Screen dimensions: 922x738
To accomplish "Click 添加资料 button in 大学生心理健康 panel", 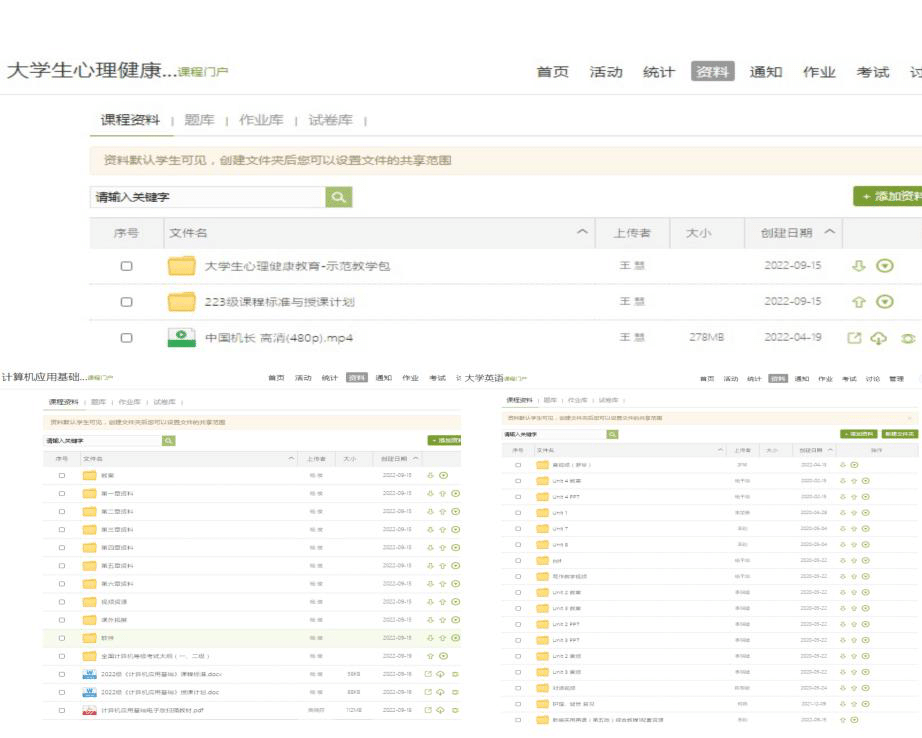I will coord(888,197).
